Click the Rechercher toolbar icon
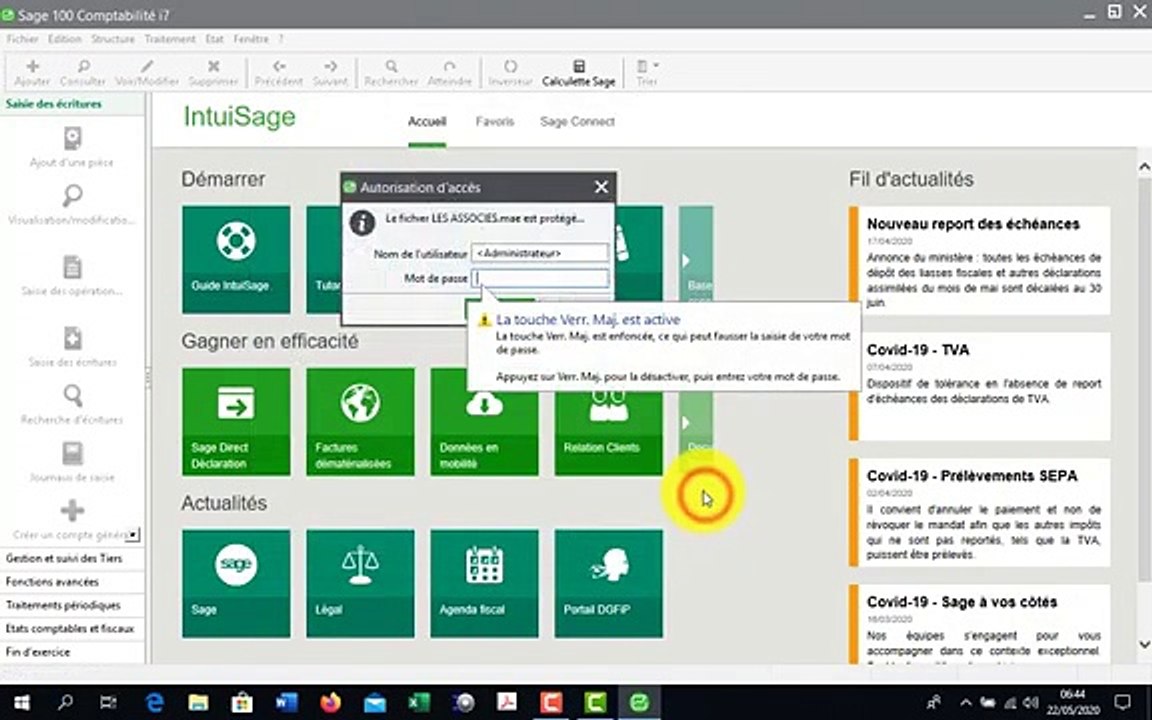The height and width of the screenshot is (720, 1152). (391, 66)
